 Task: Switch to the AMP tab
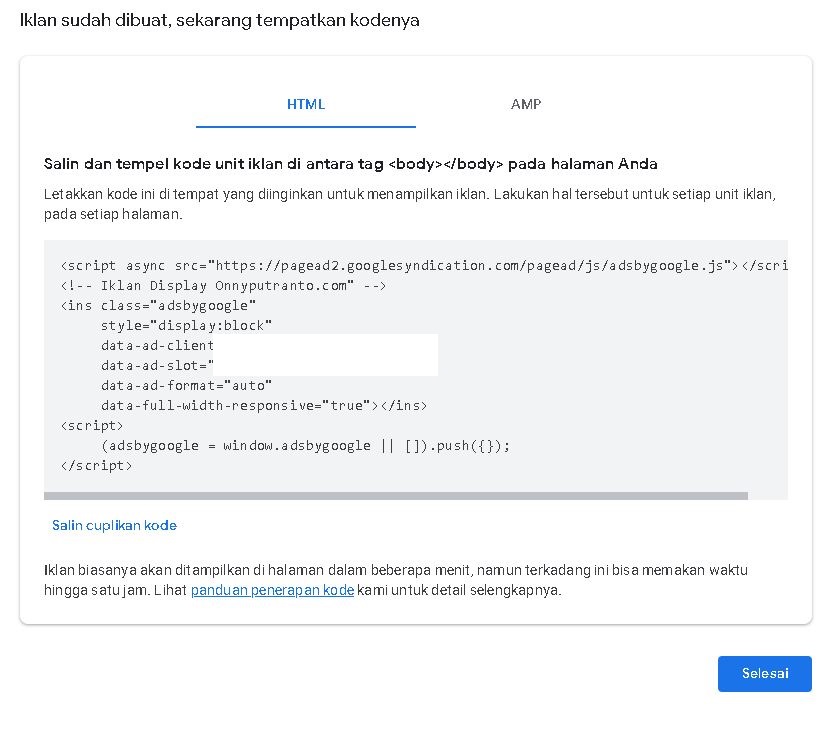pos(526,104)
